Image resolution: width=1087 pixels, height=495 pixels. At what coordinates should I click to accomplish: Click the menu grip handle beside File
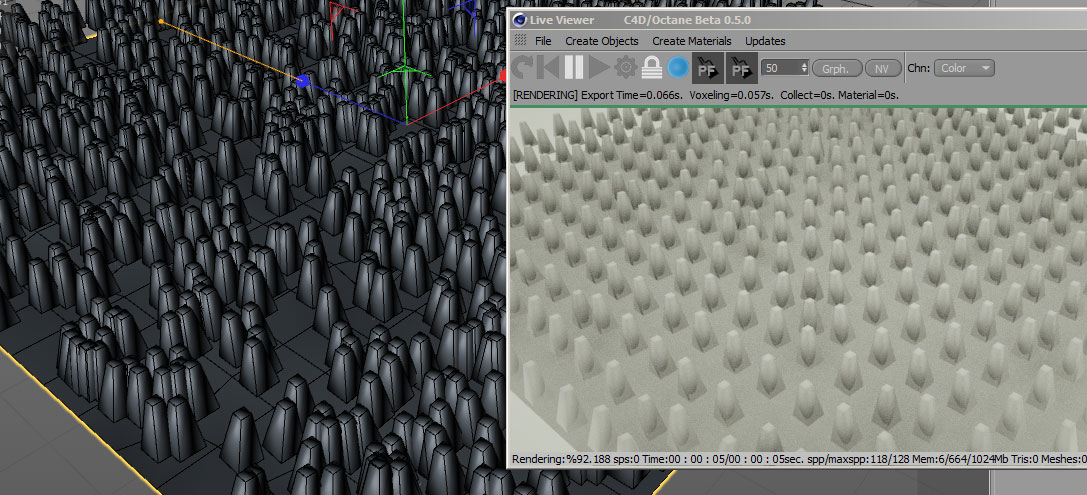click(520, 41)
